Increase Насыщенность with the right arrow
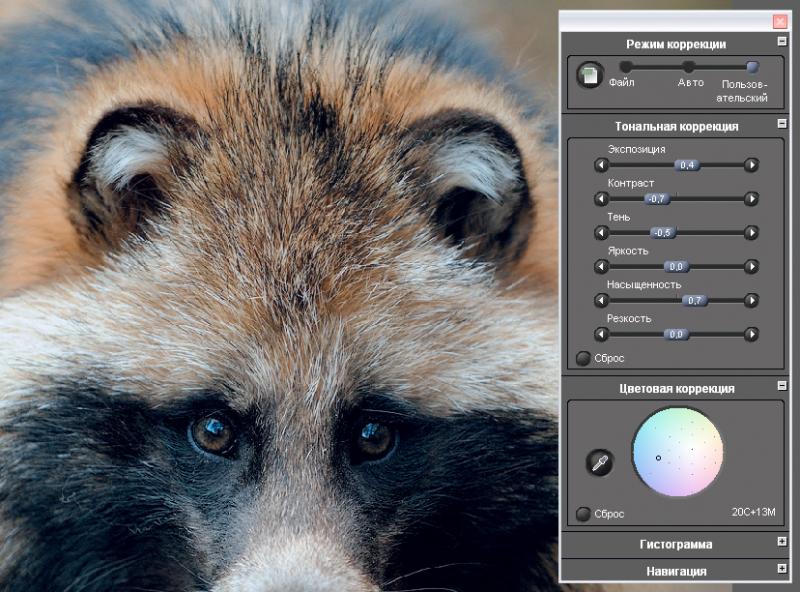The width and height of the screenshot is (800, 592). coord(751,300)
